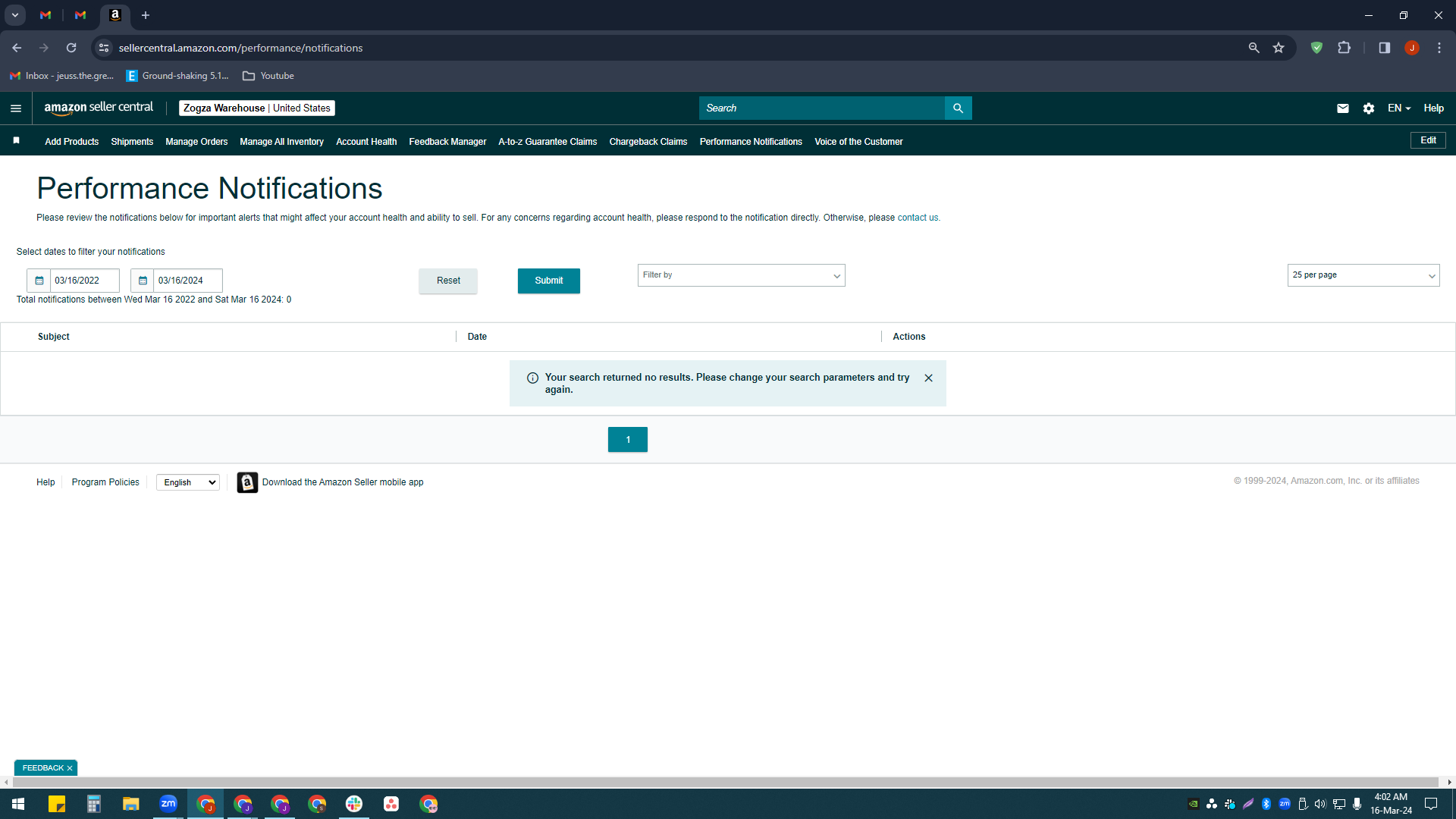Click the Amazon Seller Central logo
This screenshot has width=1456, height=819.
(99, 108)
